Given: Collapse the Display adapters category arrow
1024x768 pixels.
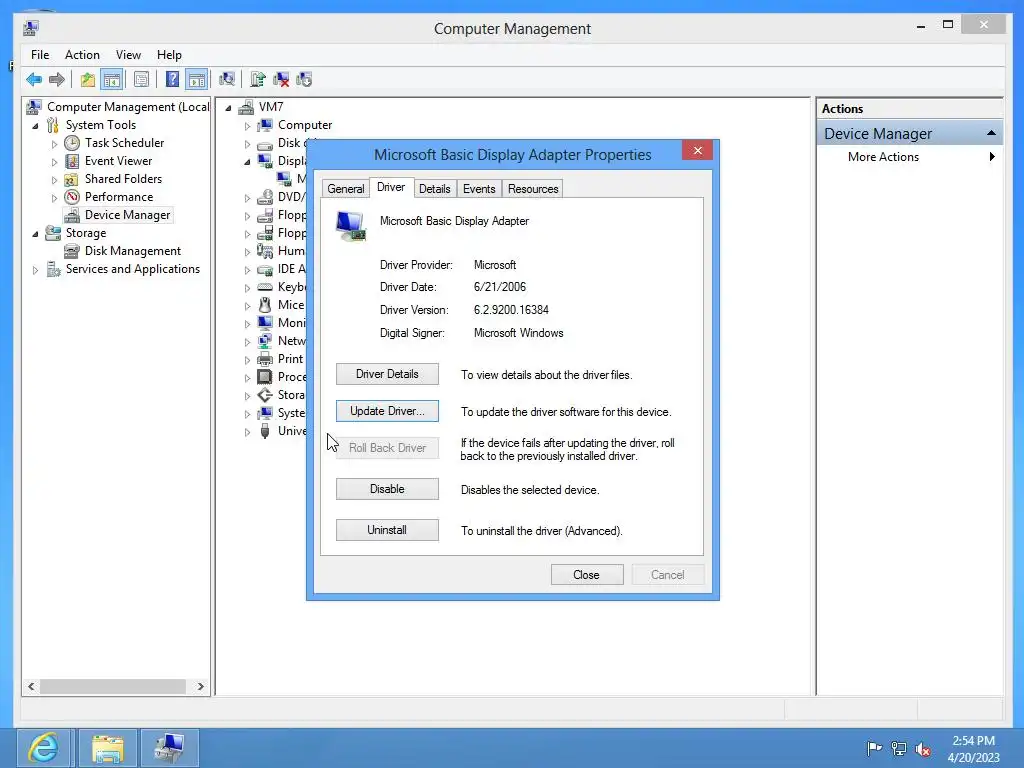Looking at the screenshot, I should coord(247,162).
